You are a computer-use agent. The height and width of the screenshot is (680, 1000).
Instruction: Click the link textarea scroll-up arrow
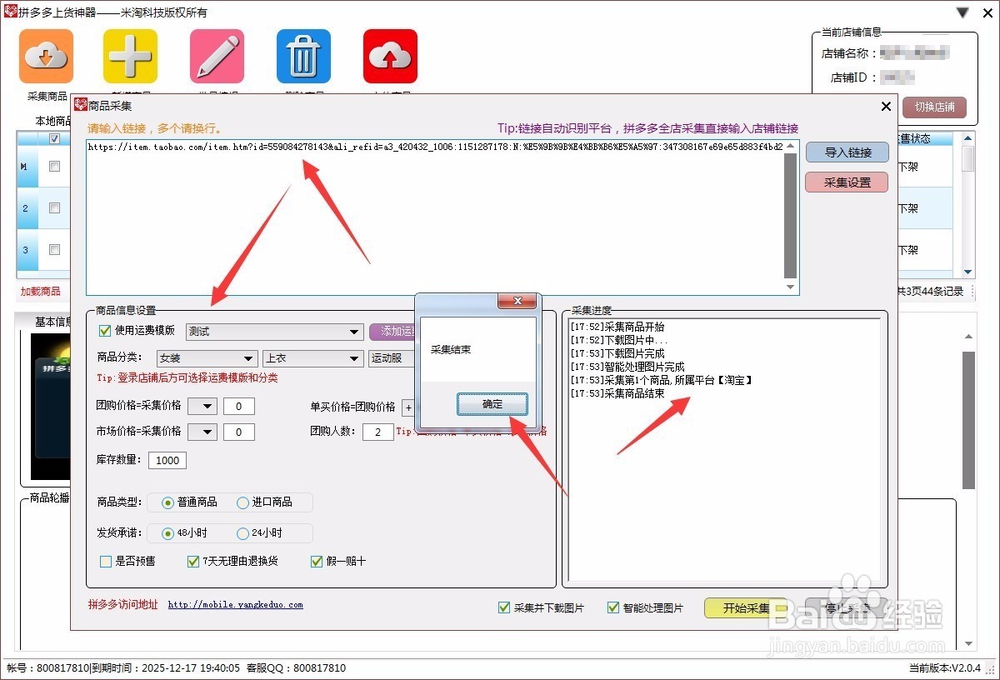[x=790, y=146]
